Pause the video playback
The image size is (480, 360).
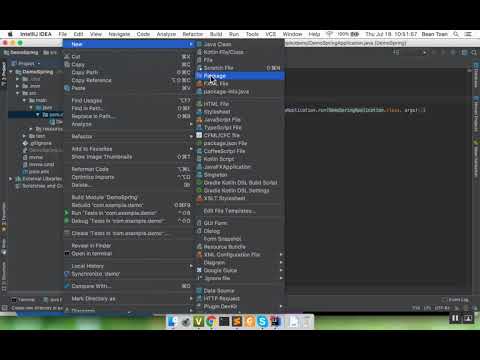(455, 318)
